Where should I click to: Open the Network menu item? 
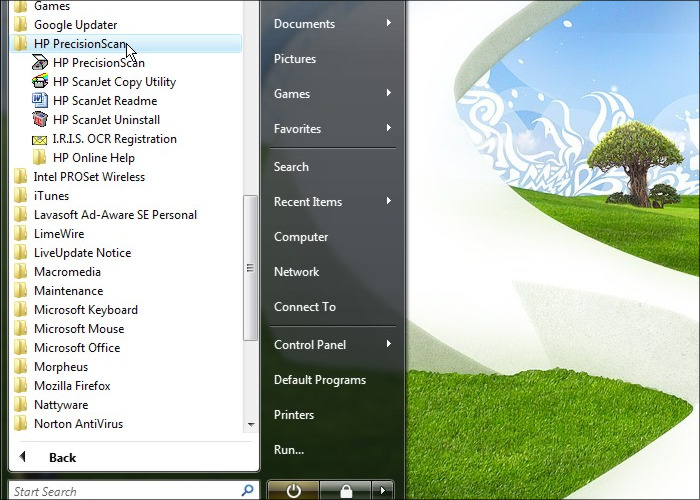[x=297, y=272]
